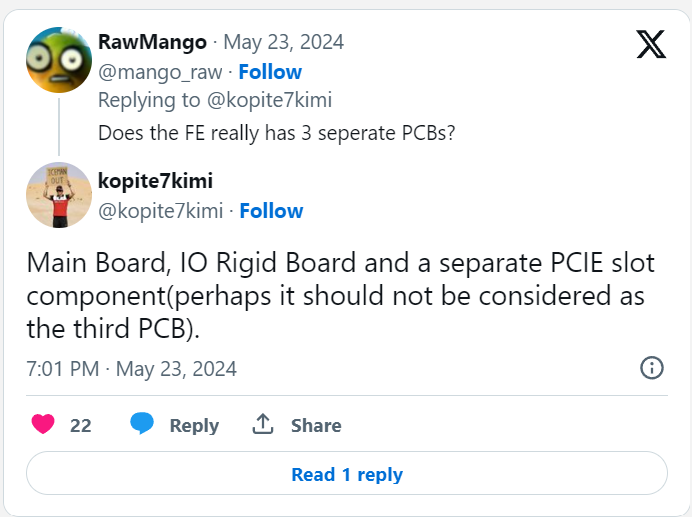Click the 'Does the FE really has 3 seperate PCBs?' tweet text
This screenshot has width=692, height=517.
[276, 133]
